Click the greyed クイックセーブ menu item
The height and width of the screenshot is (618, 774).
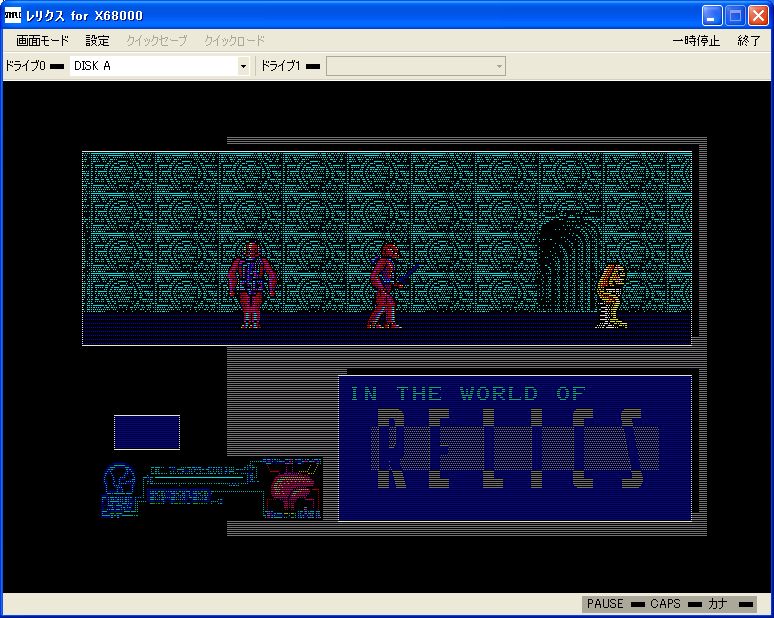point(156,40)
